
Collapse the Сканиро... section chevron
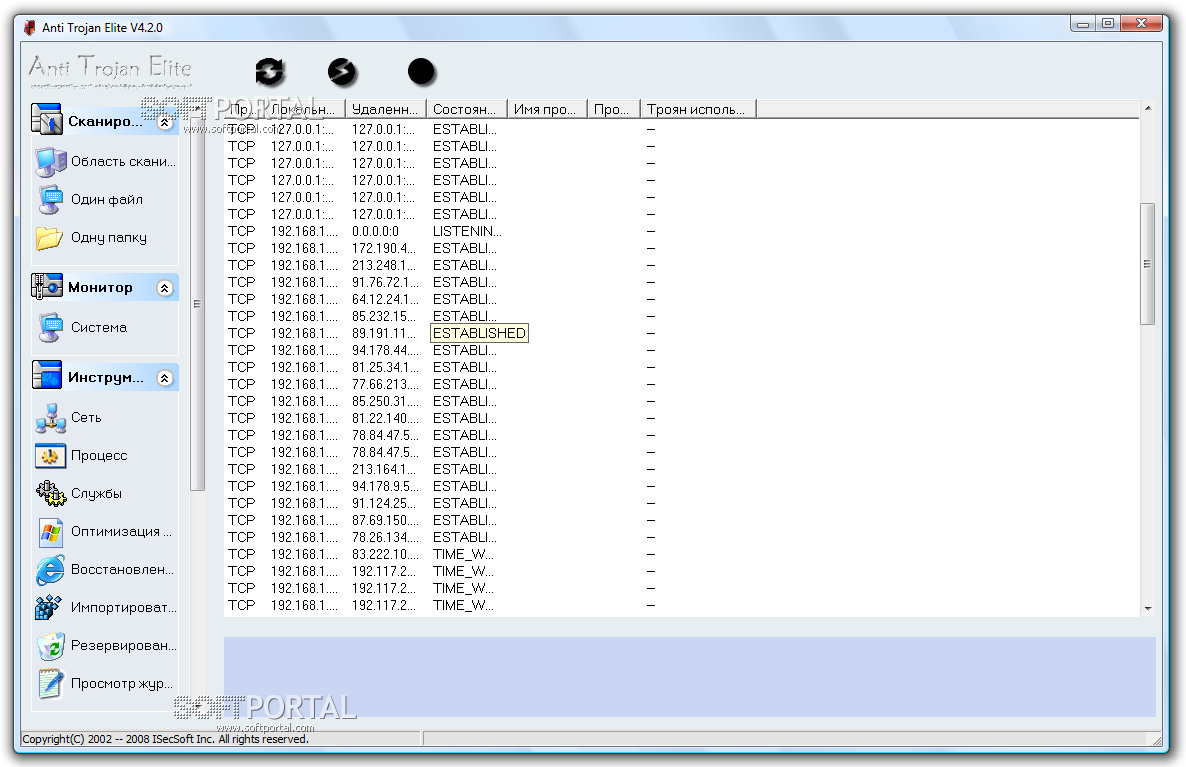164,122
